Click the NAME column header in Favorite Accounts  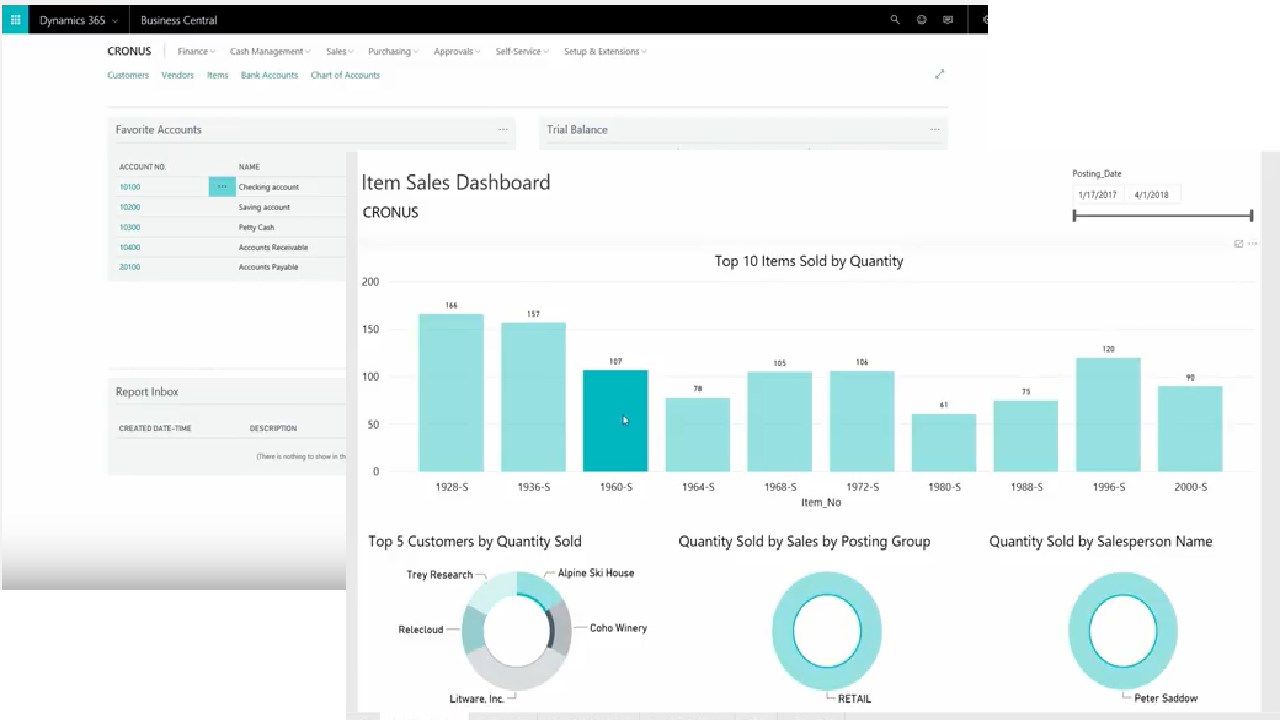(249, 167)
